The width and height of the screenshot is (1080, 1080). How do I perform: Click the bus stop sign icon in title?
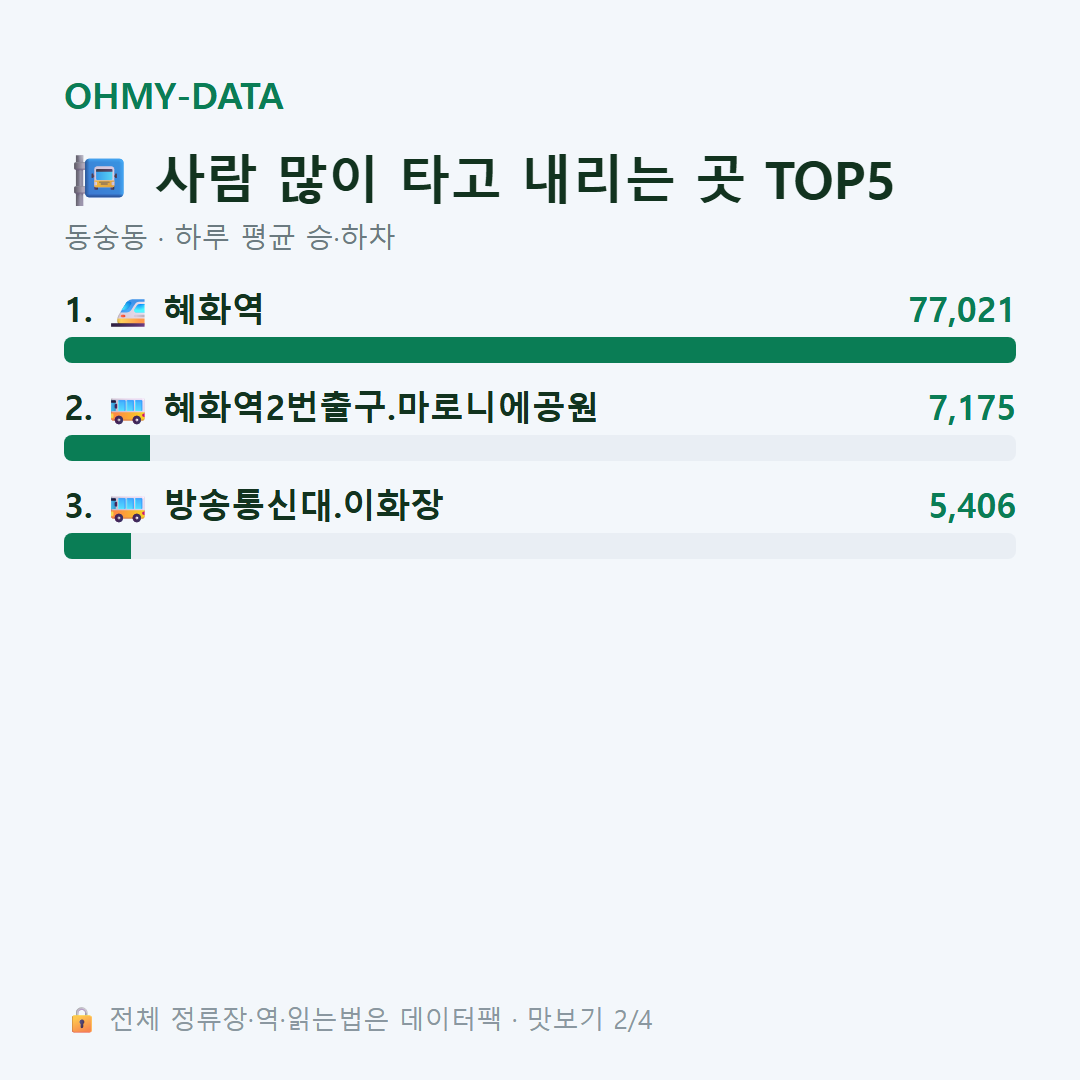[100, 180]
